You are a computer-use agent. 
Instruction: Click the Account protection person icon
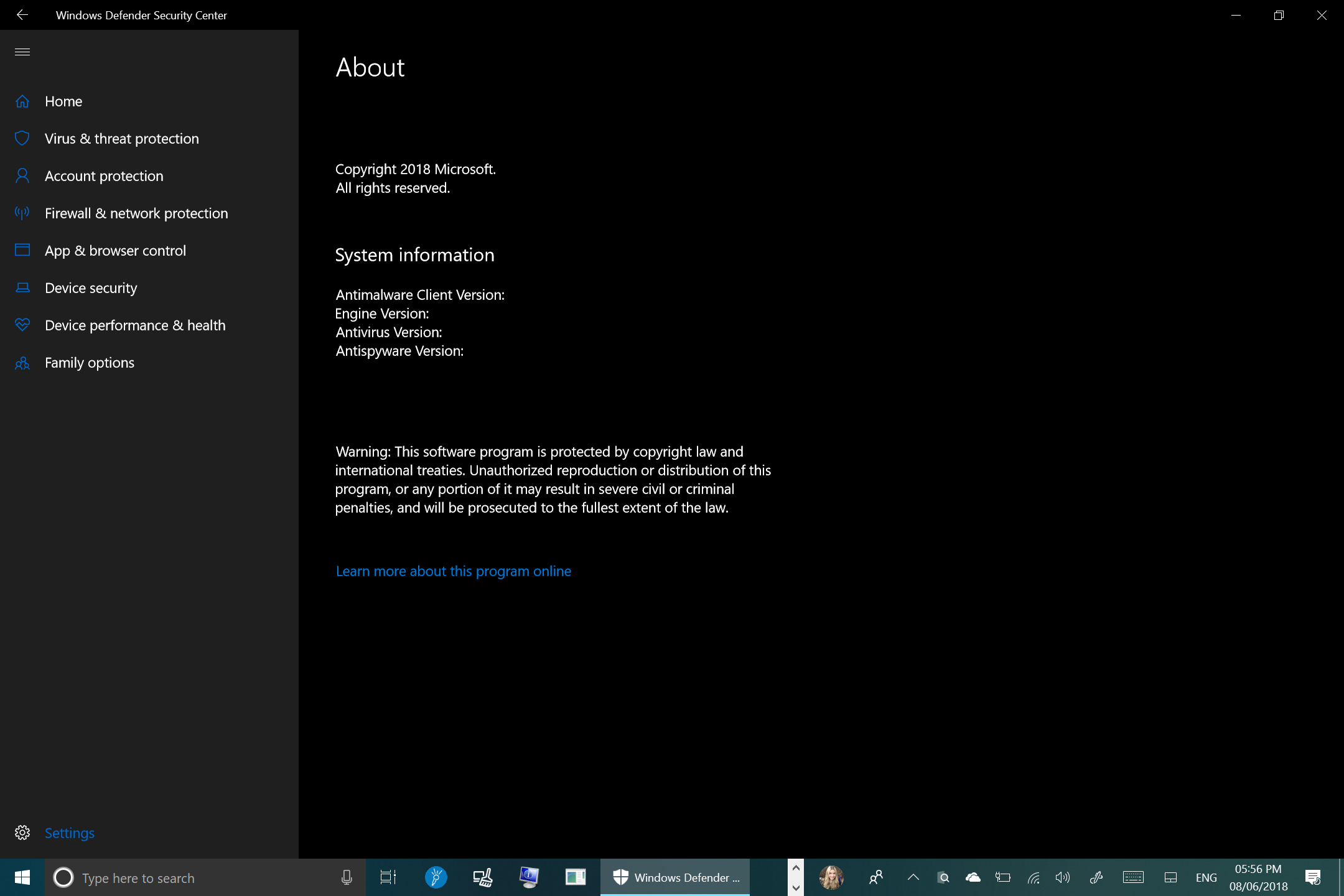[22, 176]
